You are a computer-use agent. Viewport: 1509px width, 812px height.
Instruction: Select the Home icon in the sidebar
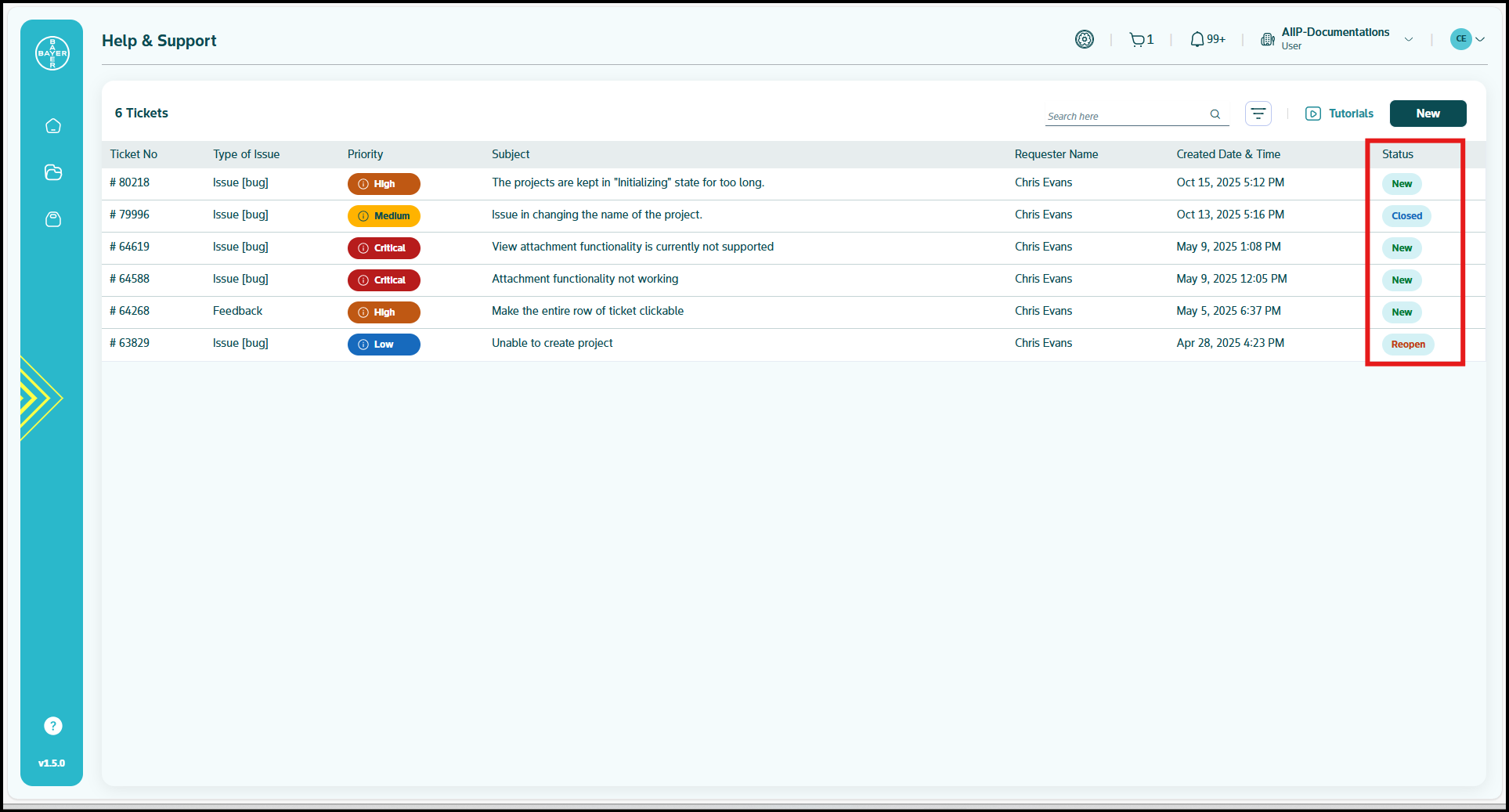[52, 125]
